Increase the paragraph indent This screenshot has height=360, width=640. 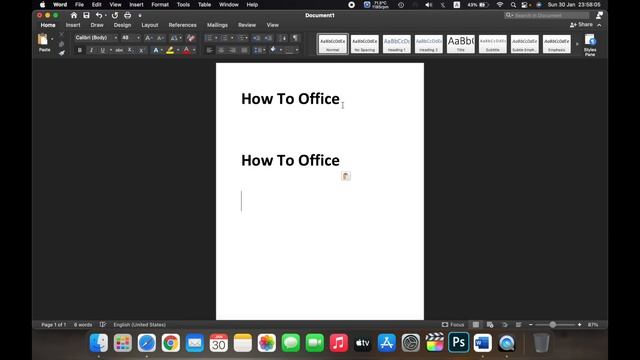coord(268,38)
